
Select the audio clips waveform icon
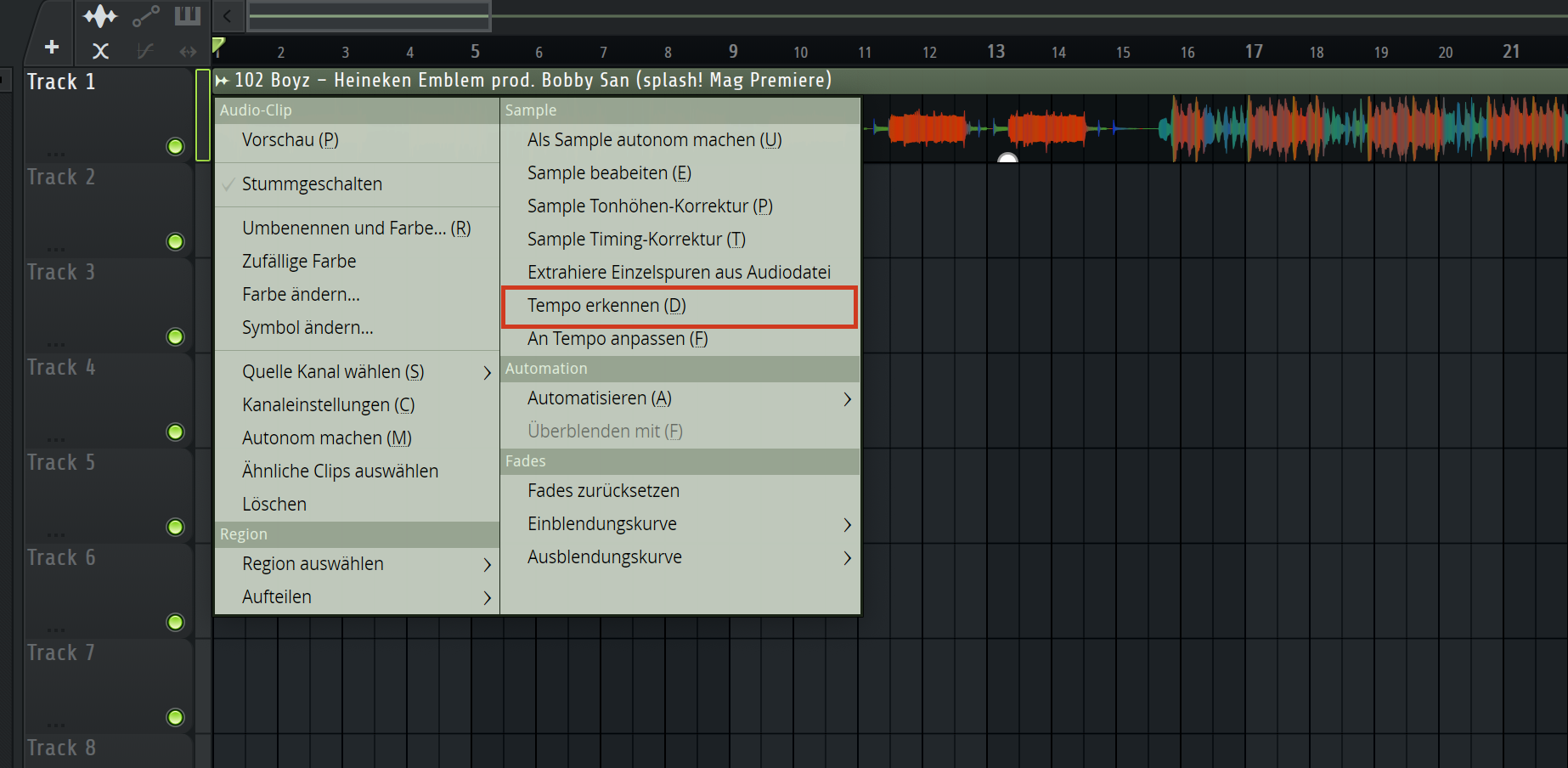pos(100,16)
